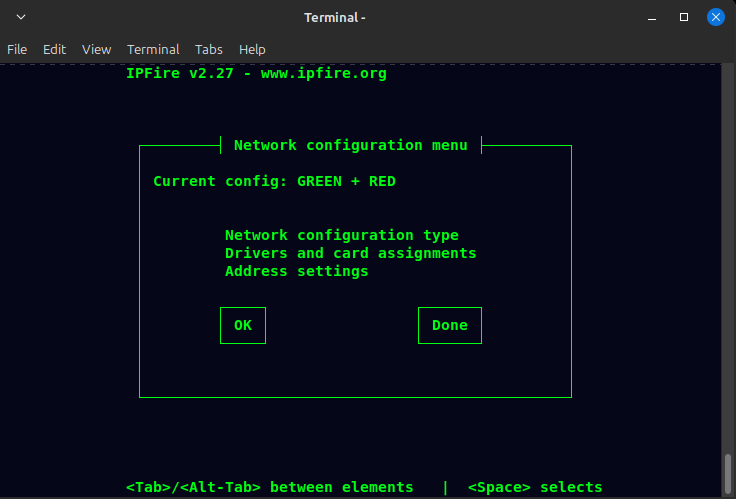Close the Terminal window

pyautogui.click(x=715, y=17)
